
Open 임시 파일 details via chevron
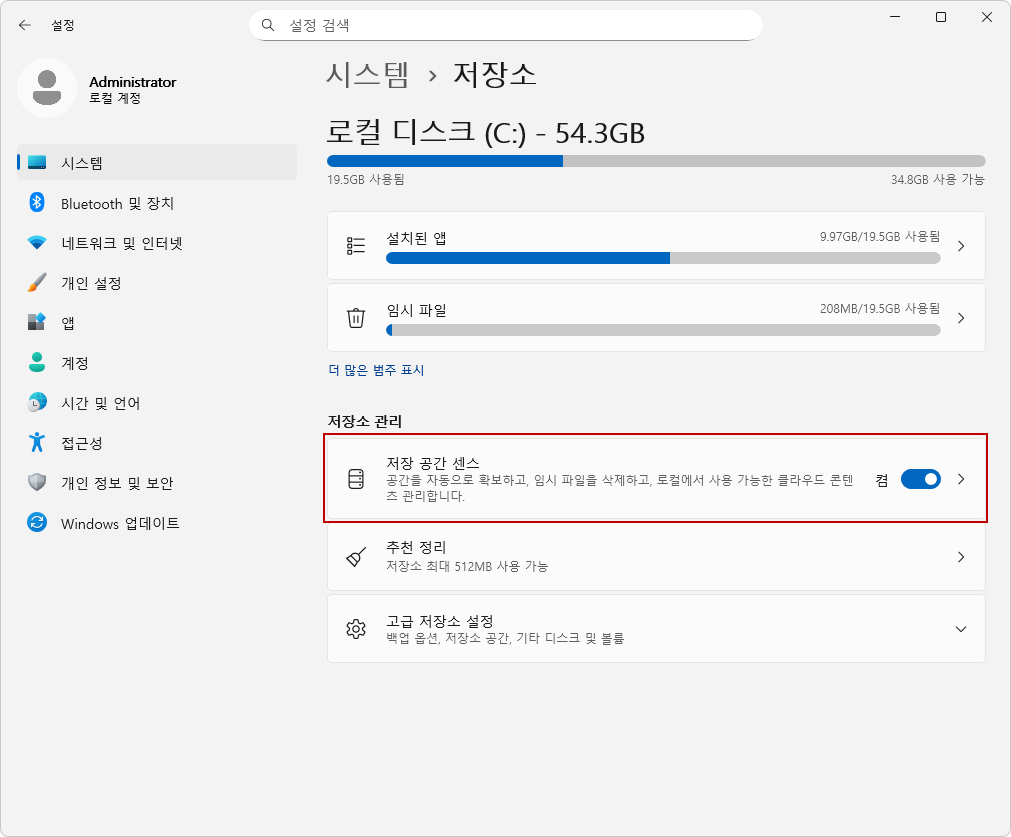click(961, 318)
